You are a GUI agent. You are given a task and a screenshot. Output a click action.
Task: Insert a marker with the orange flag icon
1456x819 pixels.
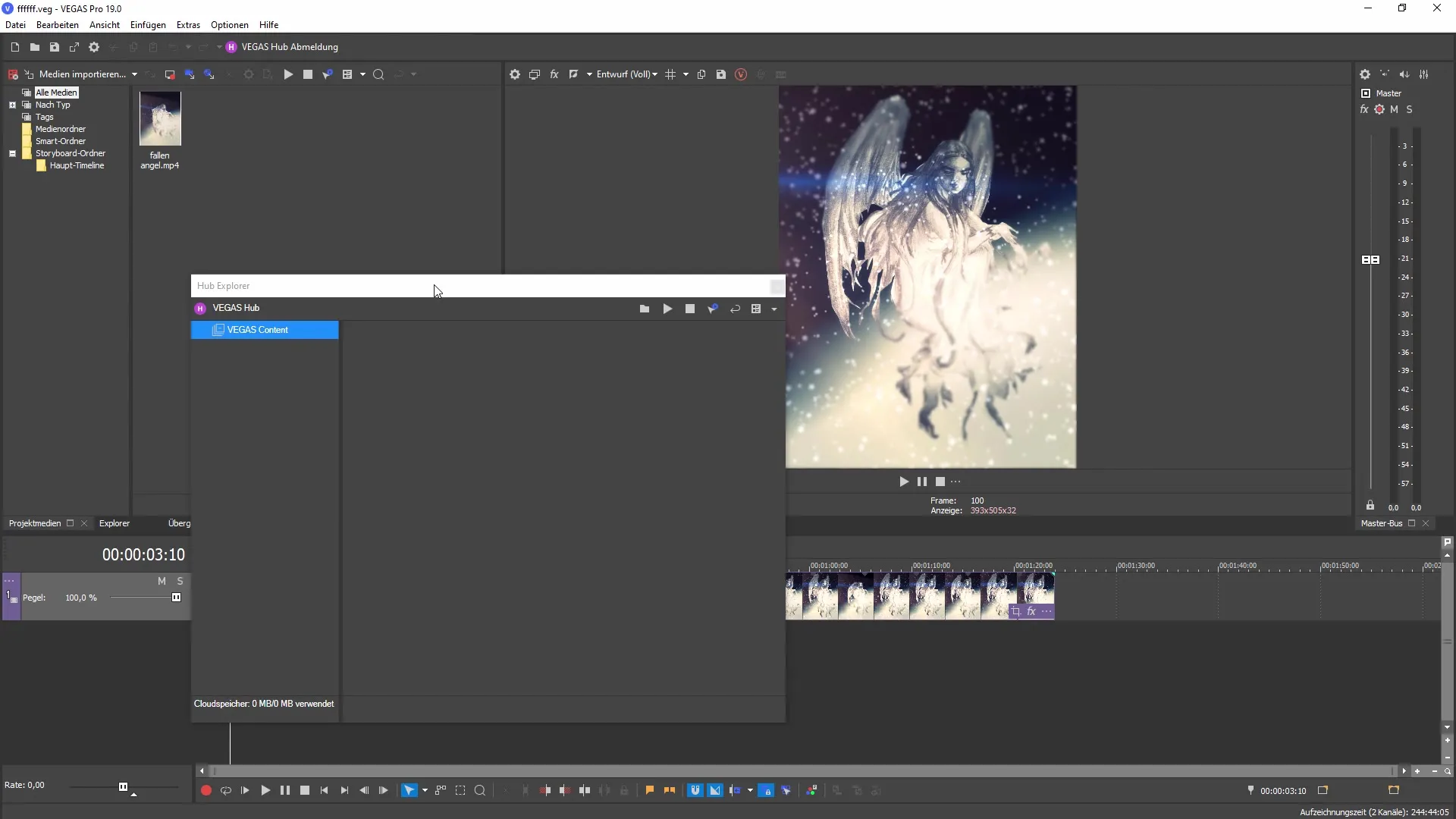pyautogui.click(x=650, y=790)
